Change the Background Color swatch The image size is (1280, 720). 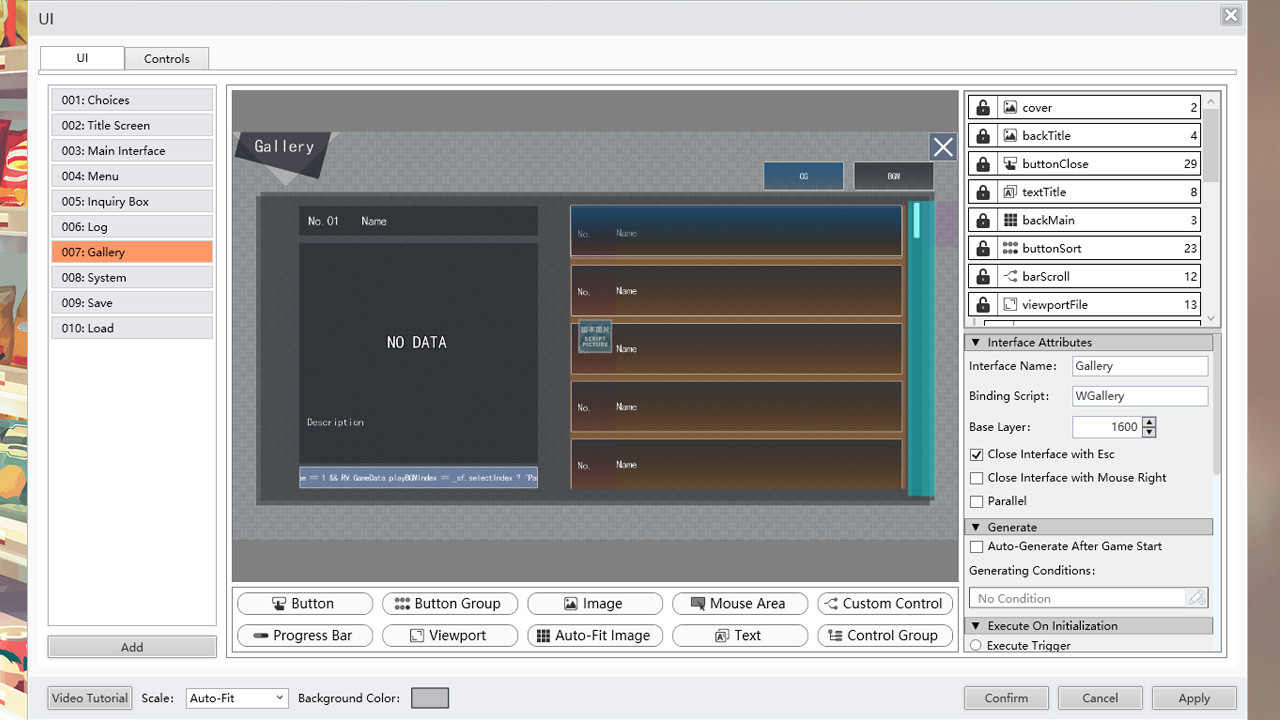click(429, 697)
